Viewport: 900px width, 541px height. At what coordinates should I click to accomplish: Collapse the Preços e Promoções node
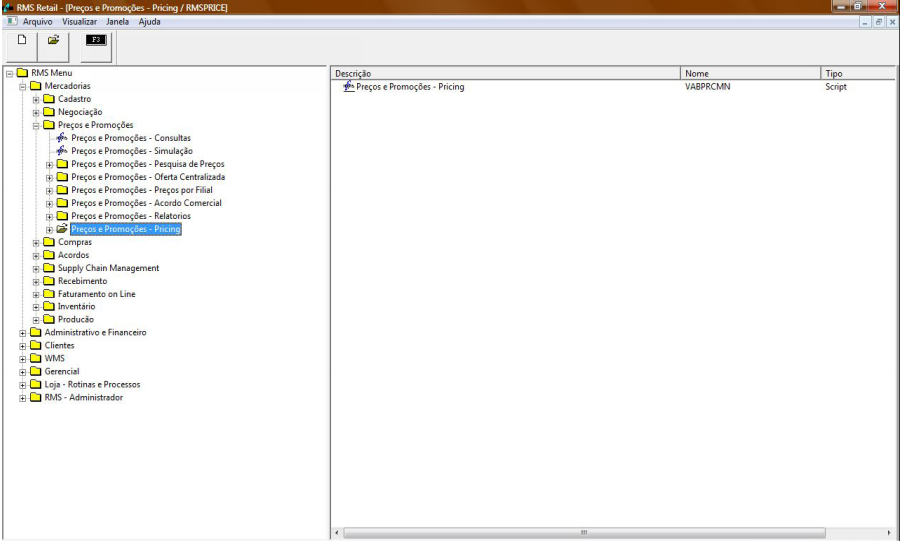[36, 126]
